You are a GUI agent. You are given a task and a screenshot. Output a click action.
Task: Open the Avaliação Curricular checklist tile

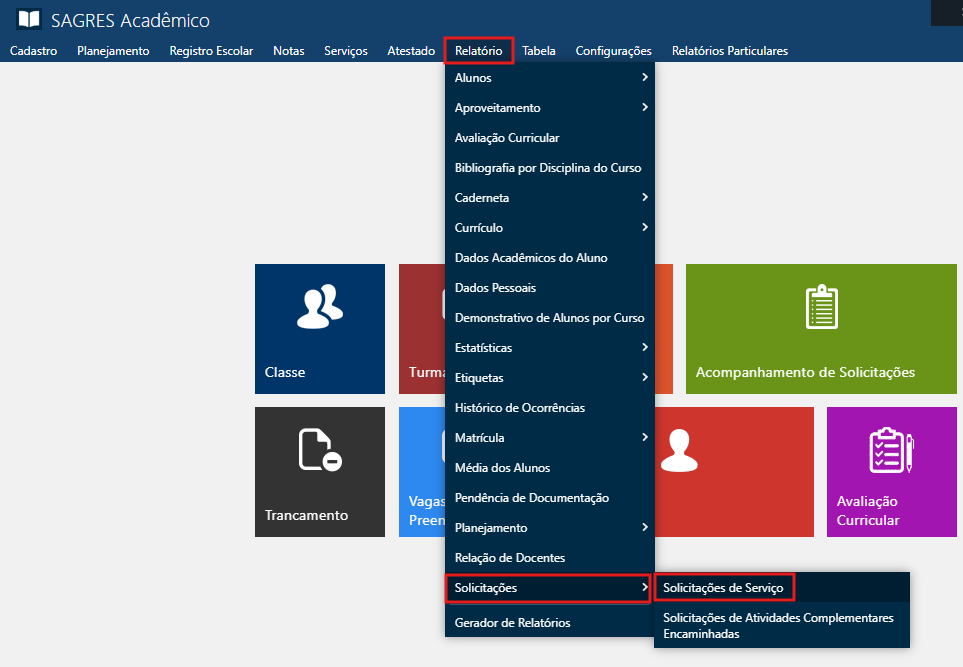coord(891,471)
